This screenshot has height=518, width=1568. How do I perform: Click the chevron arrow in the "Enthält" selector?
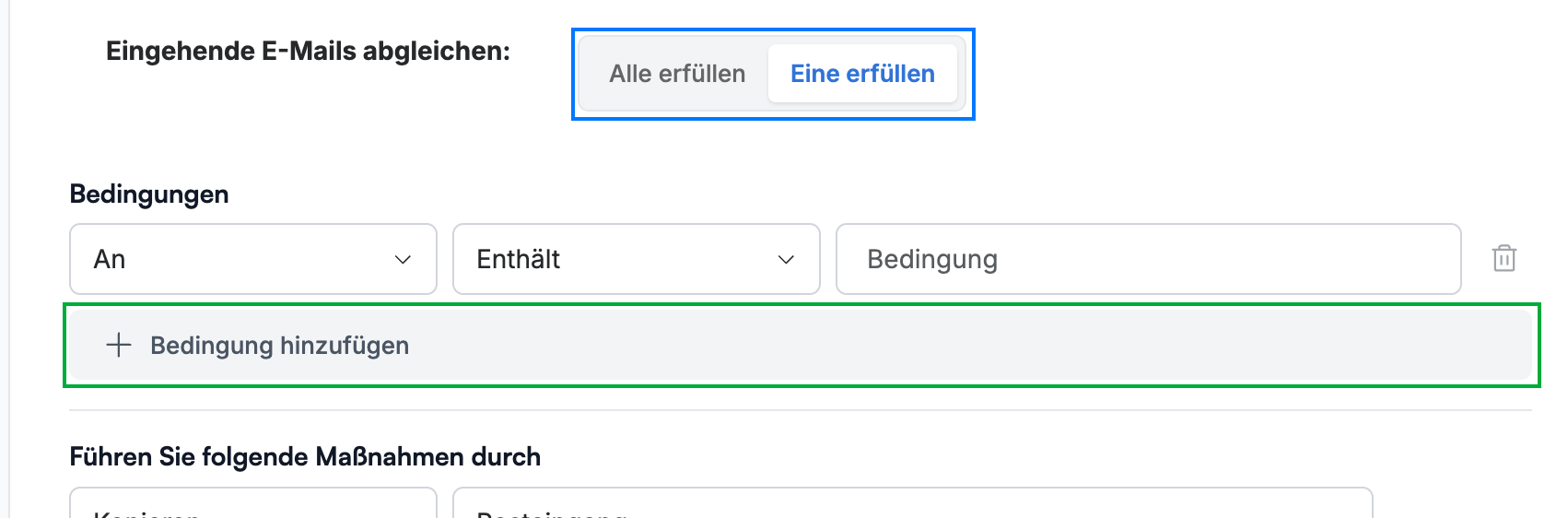click(x=786, y=260)
